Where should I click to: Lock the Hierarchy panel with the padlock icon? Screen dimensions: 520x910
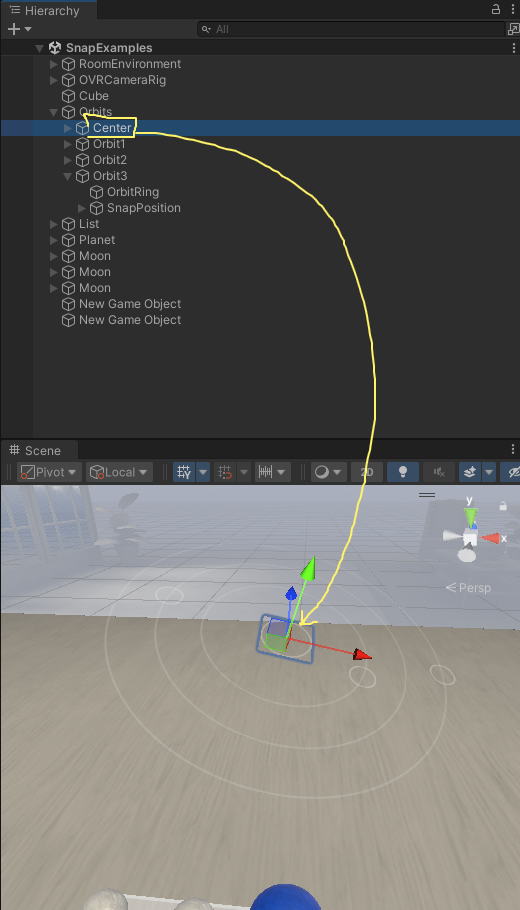[496, 9]
